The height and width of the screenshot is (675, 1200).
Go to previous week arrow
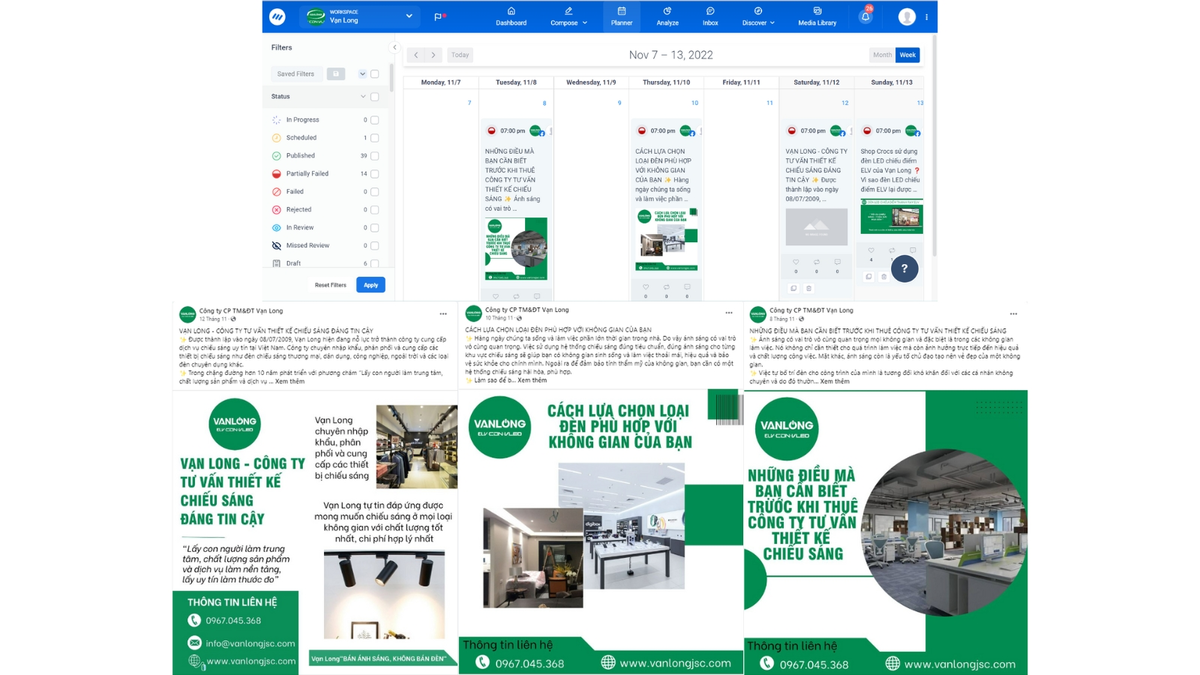click(416, 55)
